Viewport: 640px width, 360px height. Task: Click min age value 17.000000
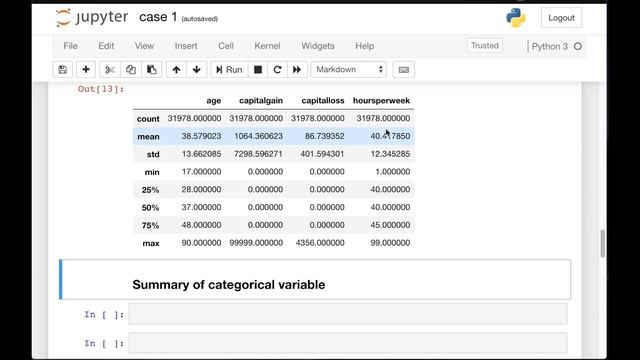(x=201, y=172)
